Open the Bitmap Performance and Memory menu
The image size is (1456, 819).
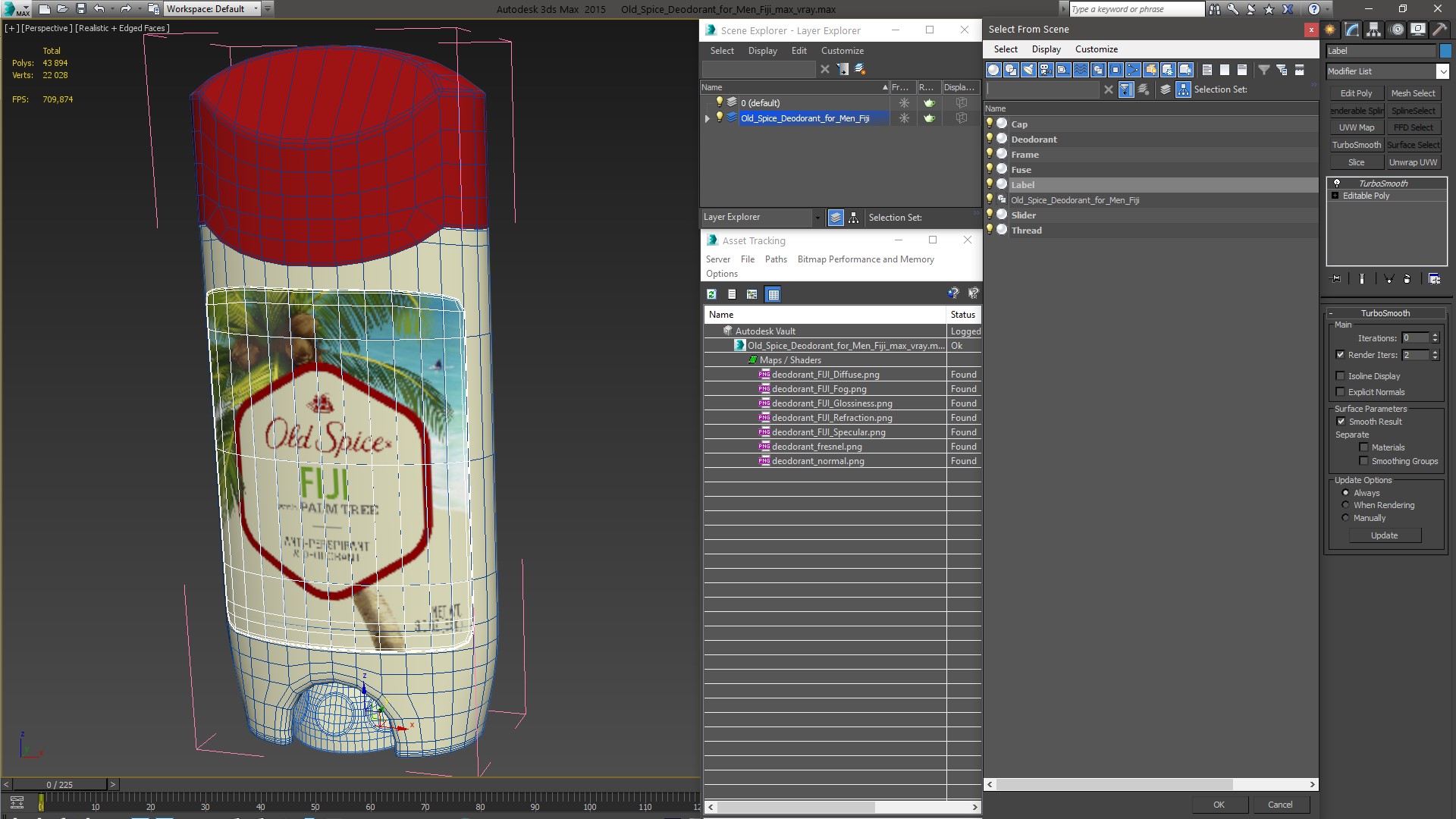tap(866, 259)
